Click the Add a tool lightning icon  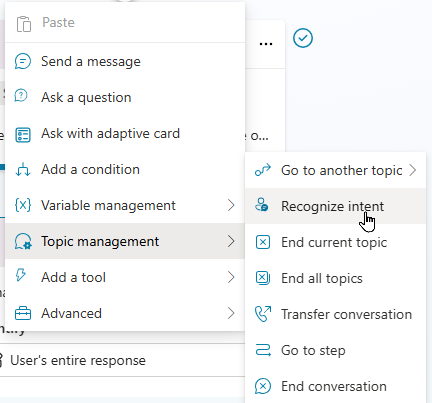pos(21,275)
